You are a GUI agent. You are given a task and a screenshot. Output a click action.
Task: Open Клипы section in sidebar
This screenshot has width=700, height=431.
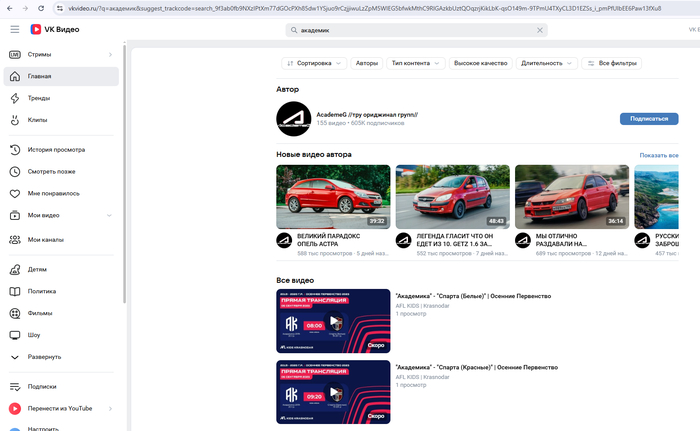(37, 120)
